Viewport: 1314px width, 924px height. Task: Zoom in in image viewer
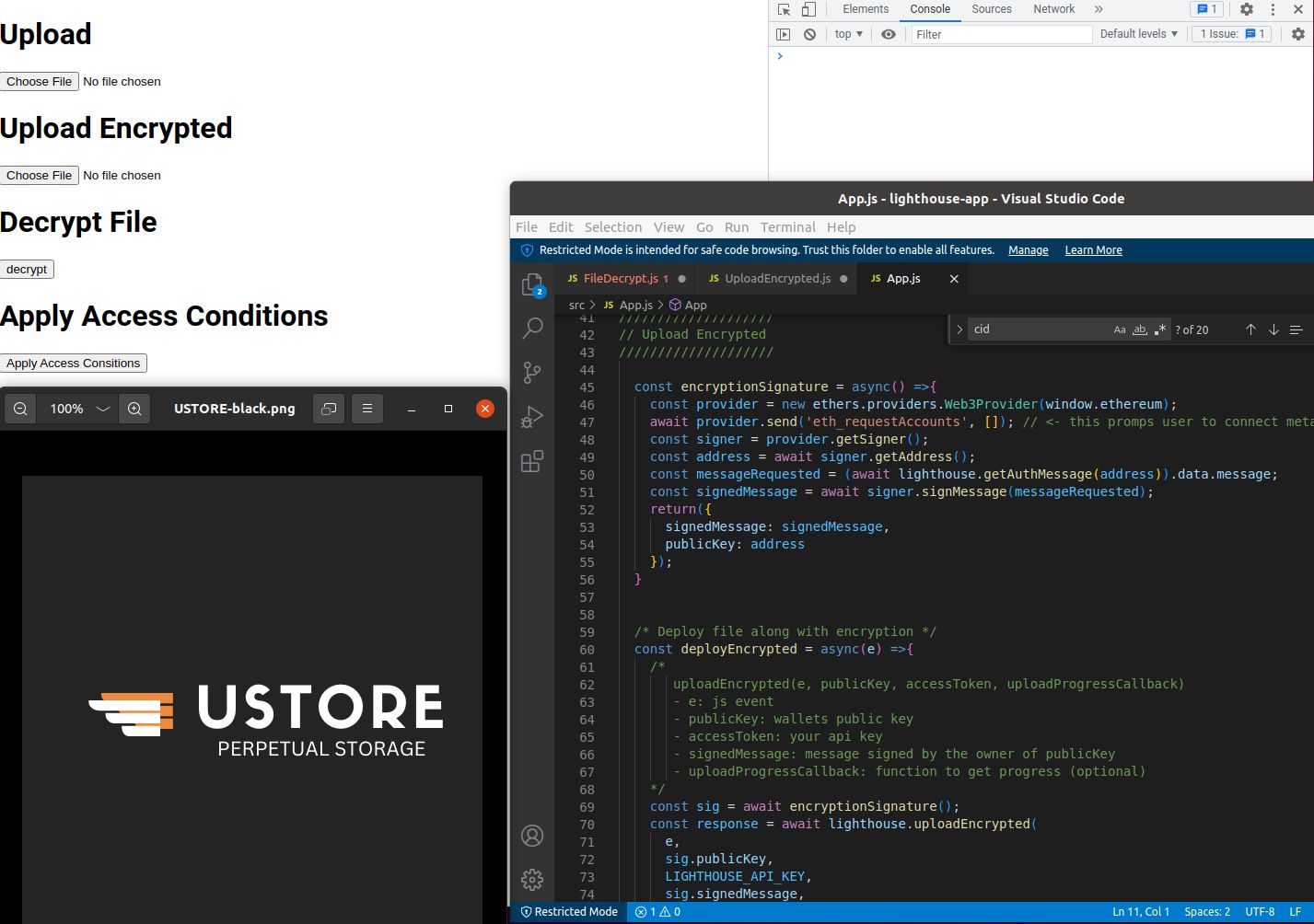tap(134, 409)
